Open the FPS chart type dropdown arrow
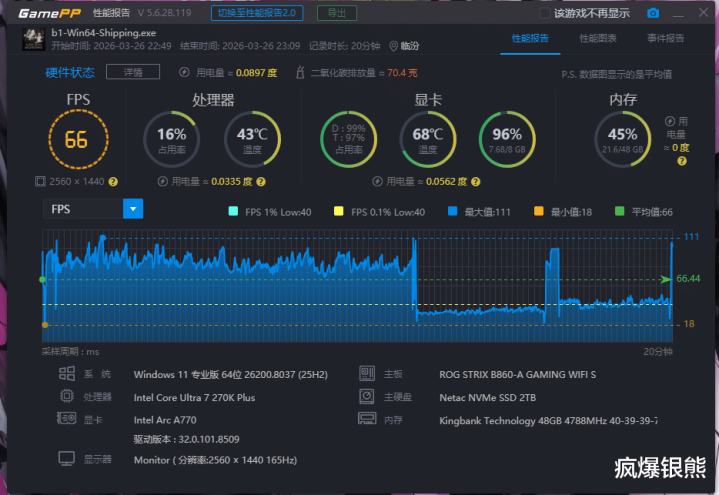The height and width of the screenshot is (495, 719). click(133, 209)
